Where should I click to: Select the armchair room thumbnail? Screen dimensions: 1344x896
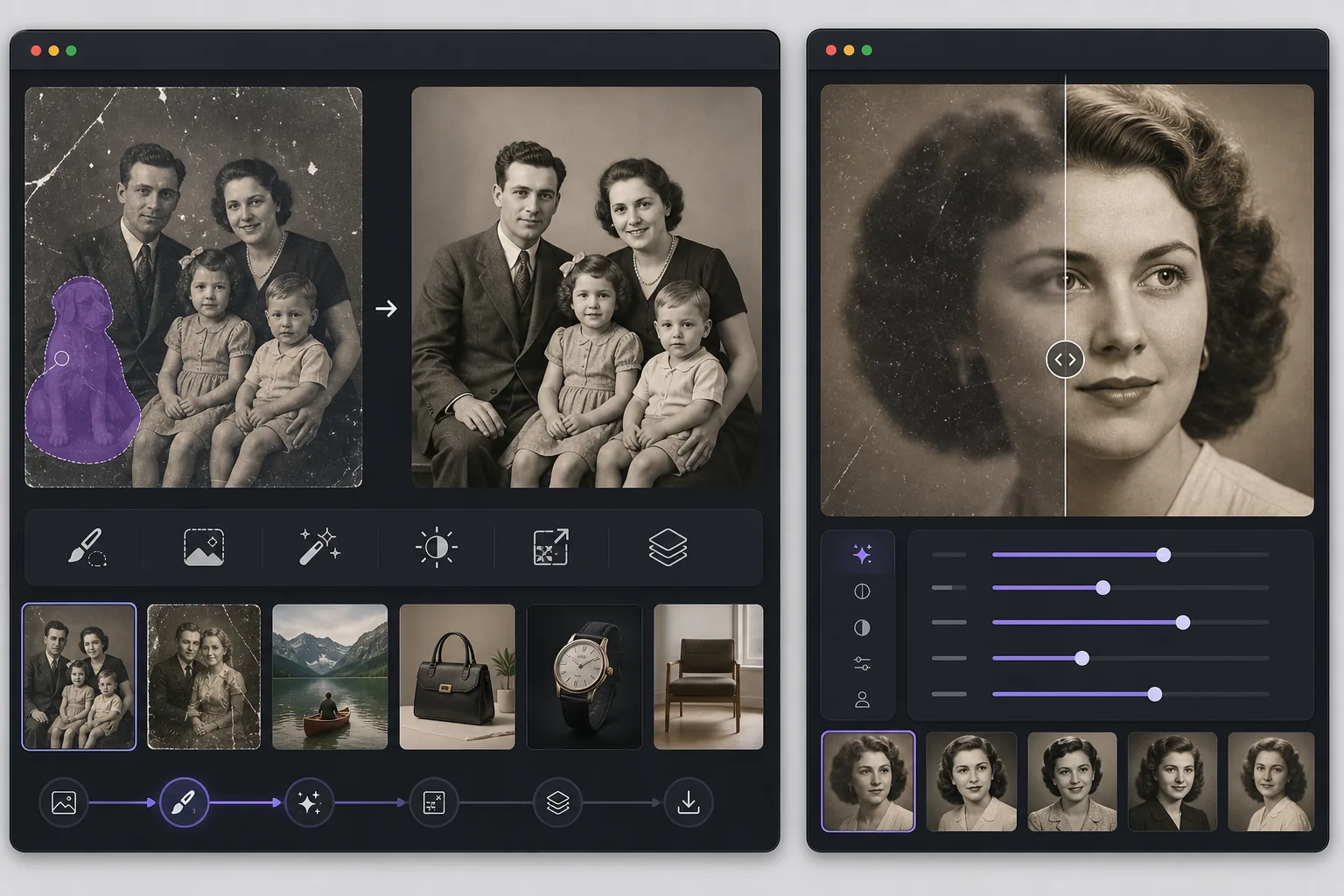tap(709, 676)
